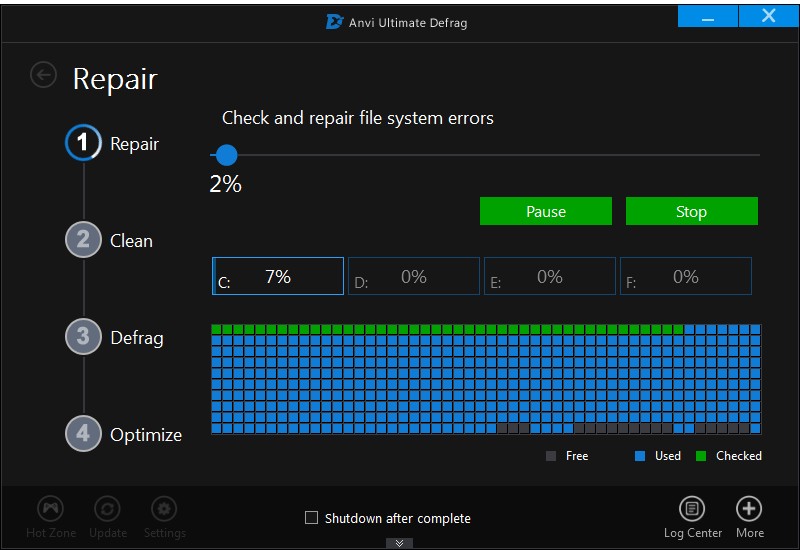Click the Update refresh icon
This screenshot has width=800, height=550.
point(107,509)
